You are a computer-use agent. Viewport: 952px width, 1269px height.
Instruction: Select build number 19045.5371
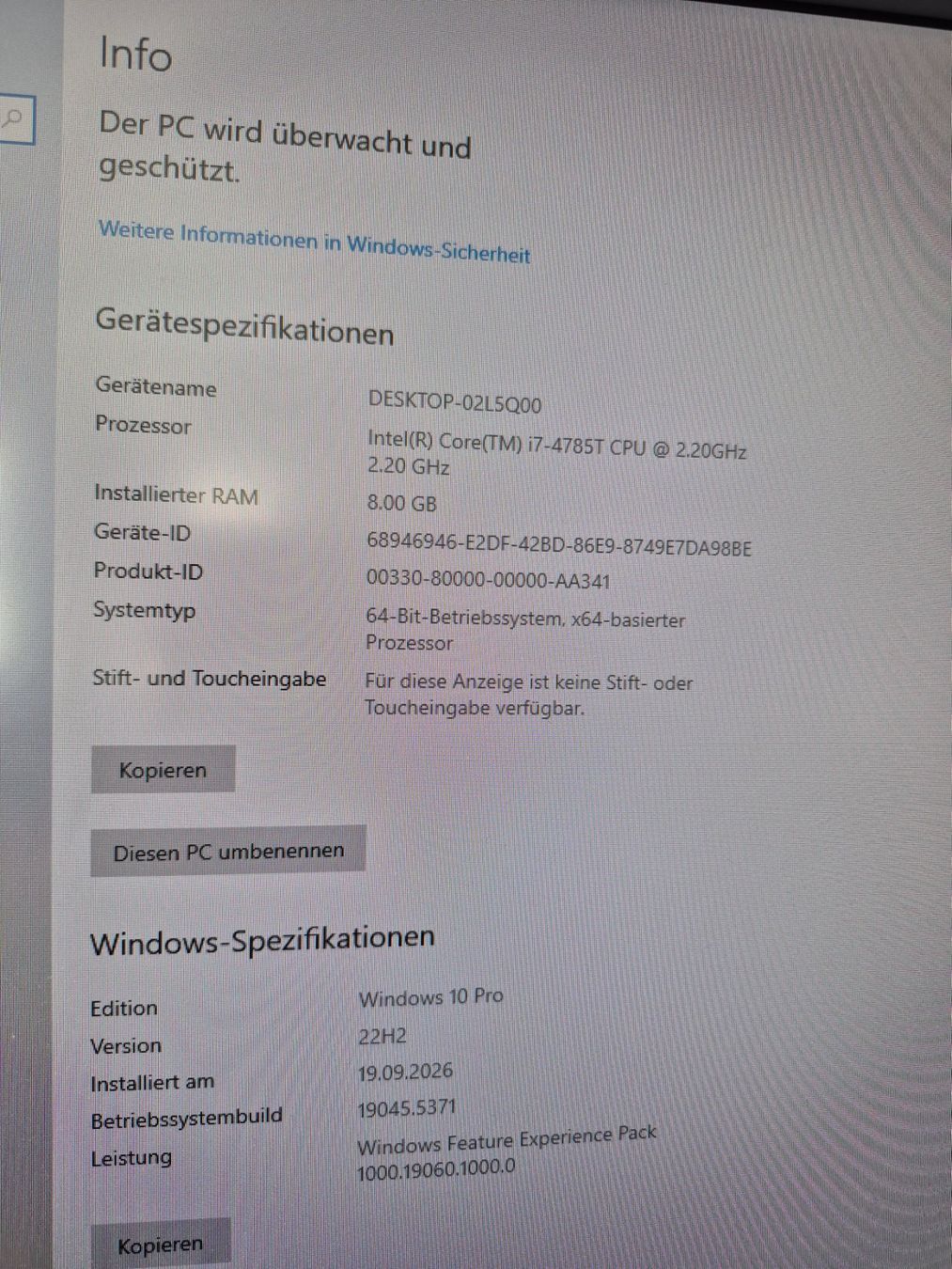pyautogui.click(x=406, y=1108)
